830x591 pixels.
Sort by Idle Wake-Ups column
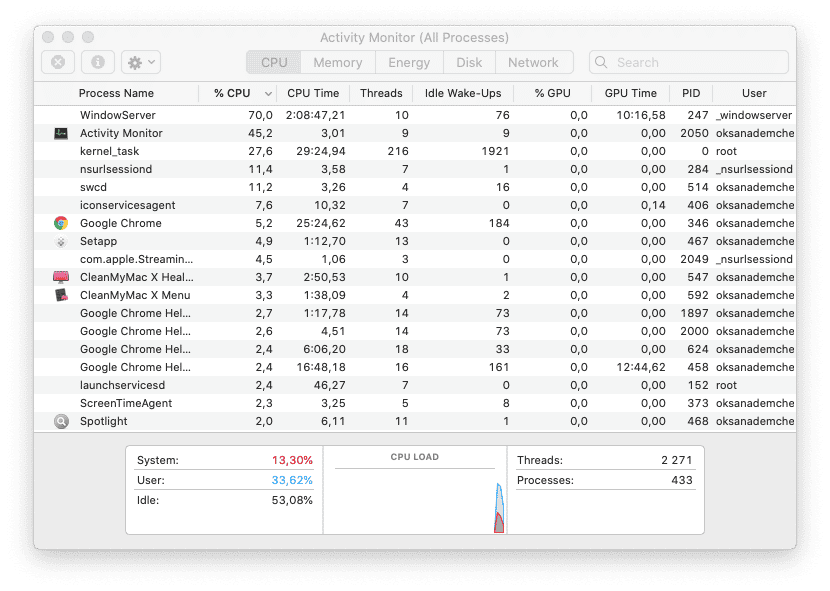pyautogui.click(x=463, y=93)
